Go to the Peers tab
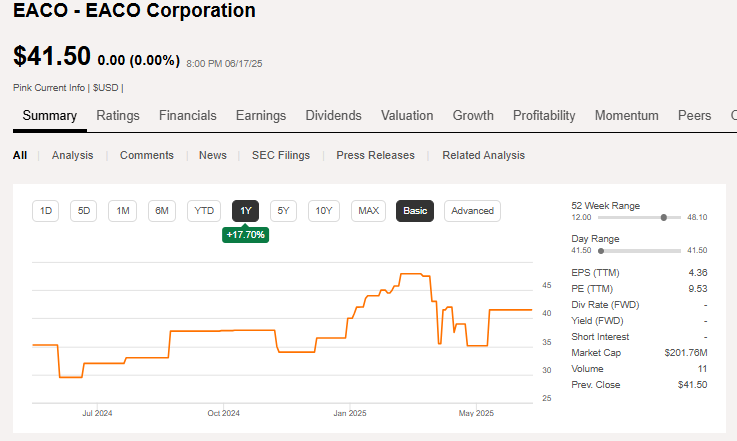The image size is (737, 441). coord(694,116)
